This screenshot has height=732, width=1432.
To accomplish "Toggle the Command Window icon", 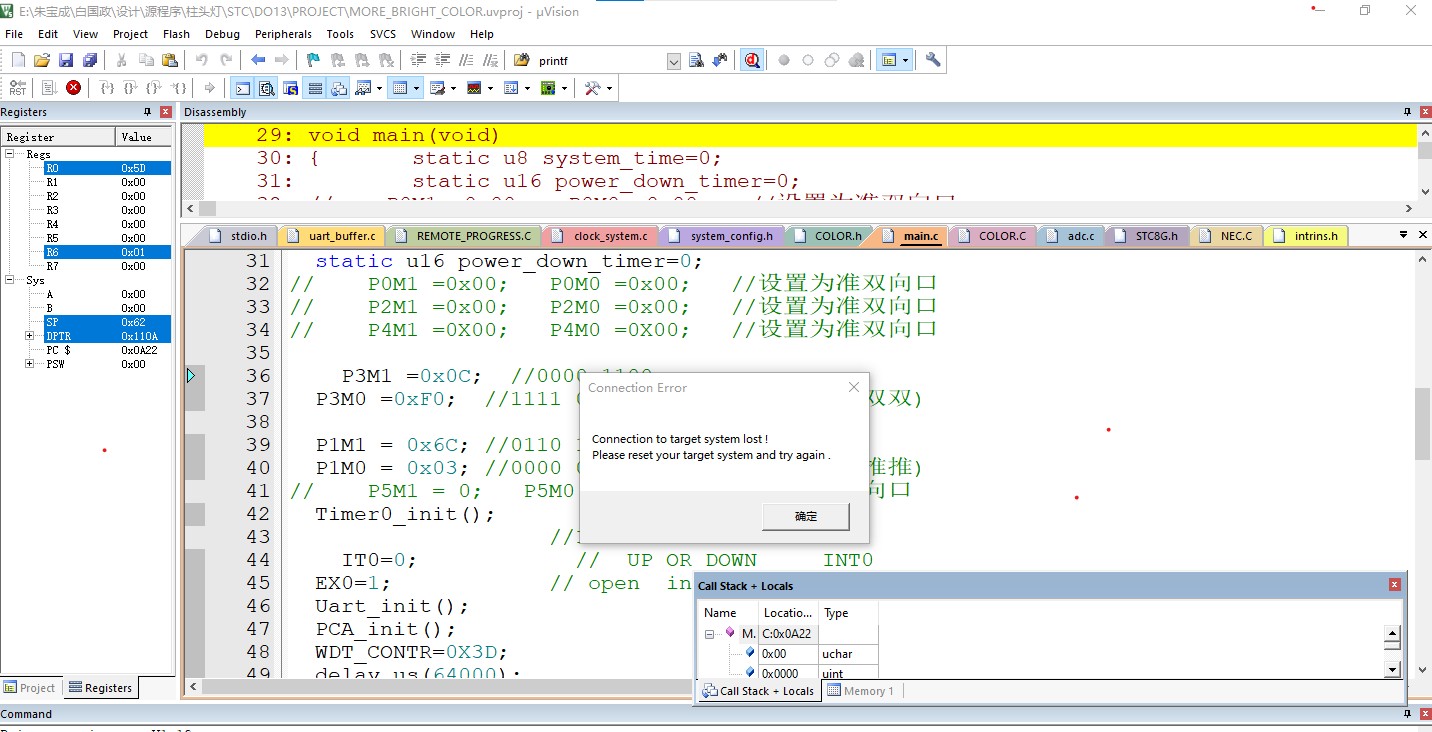I will [242, 88].
